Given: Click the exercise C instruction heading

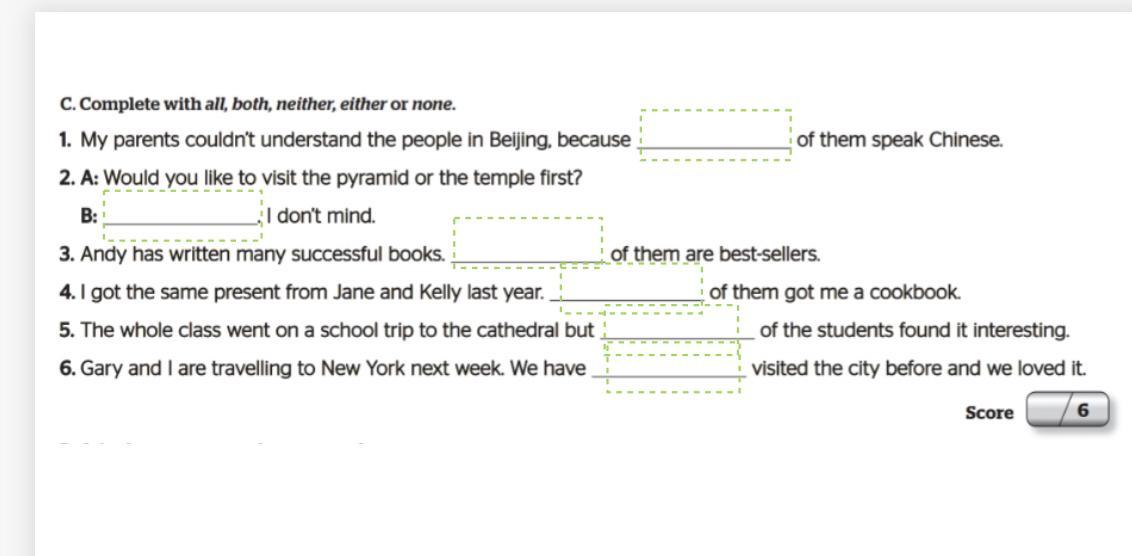Looking at the screenshot, I should [258, 104].
